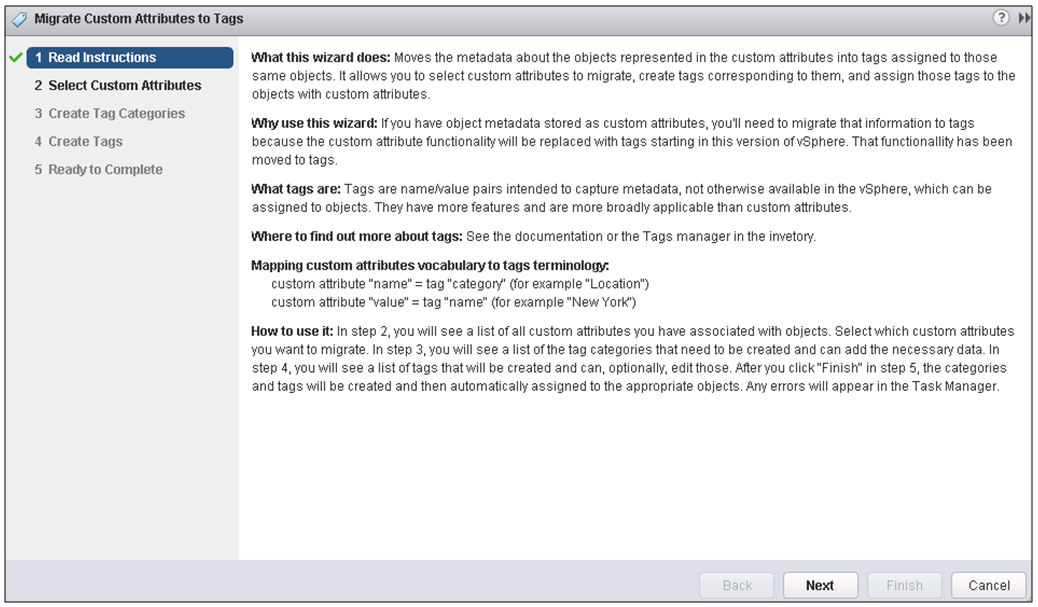Click the Next button
Screen dimensions: 1038x607
tap(820, 585)
